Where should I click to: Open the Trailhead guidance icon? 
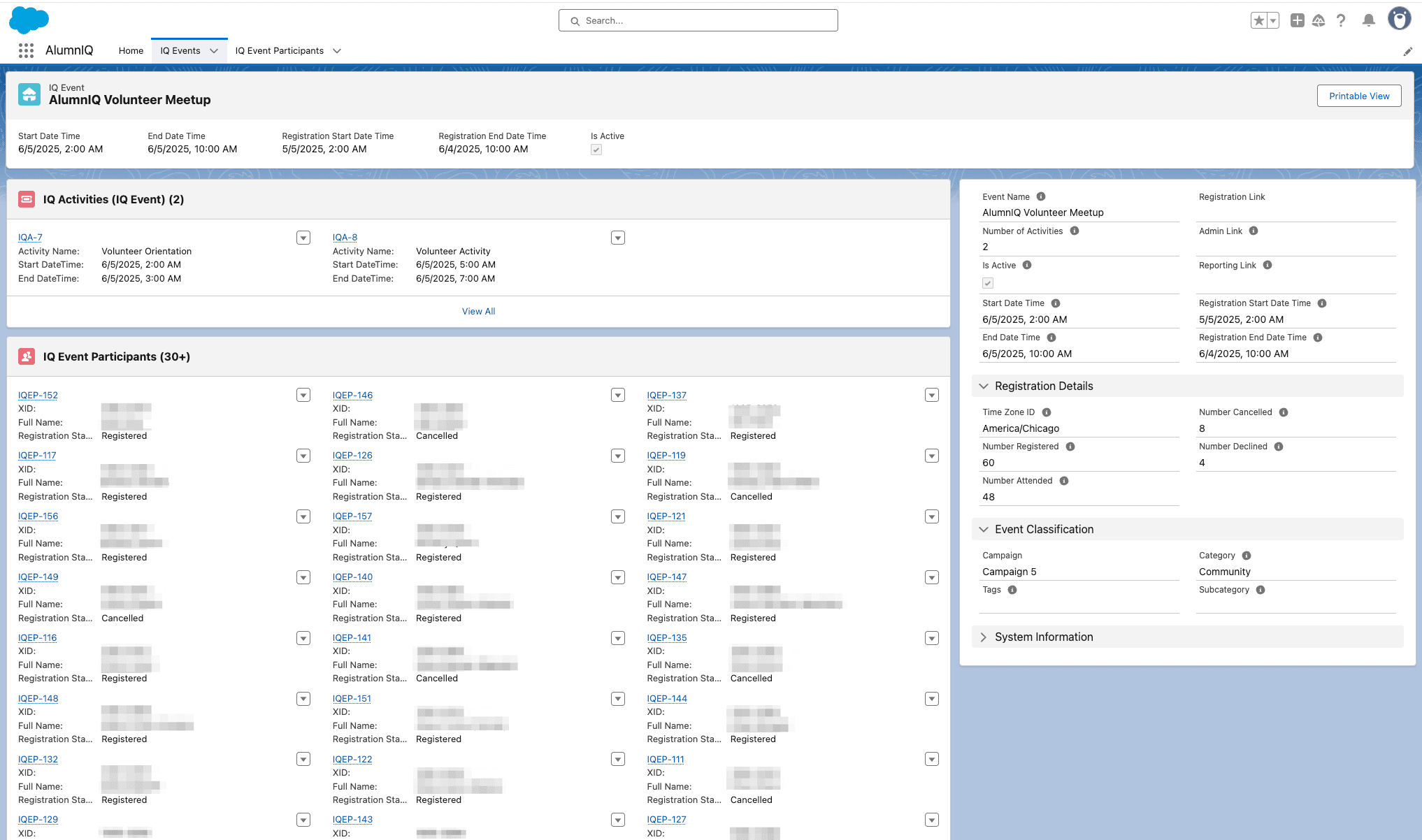pyautogui.click(x=1319, y=20)
